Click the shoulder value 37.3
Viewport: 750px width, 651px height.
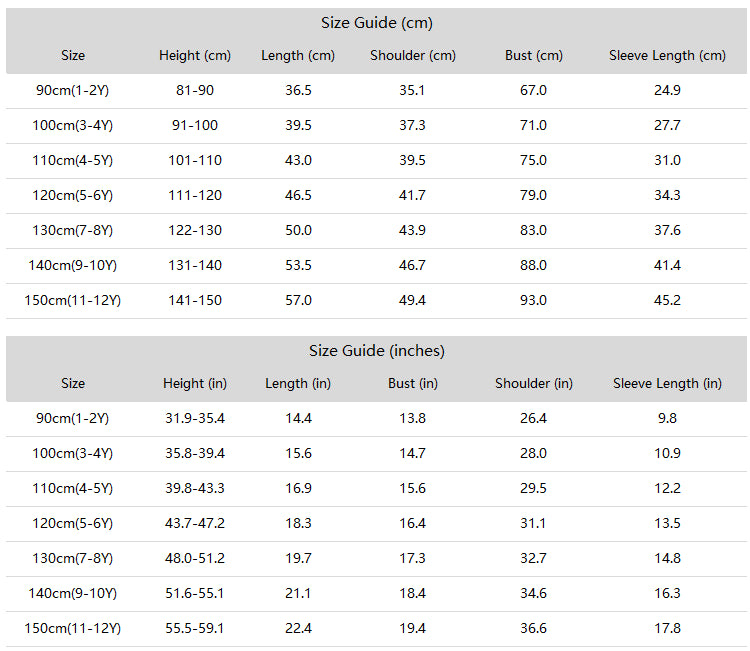[x=412, y=125]
